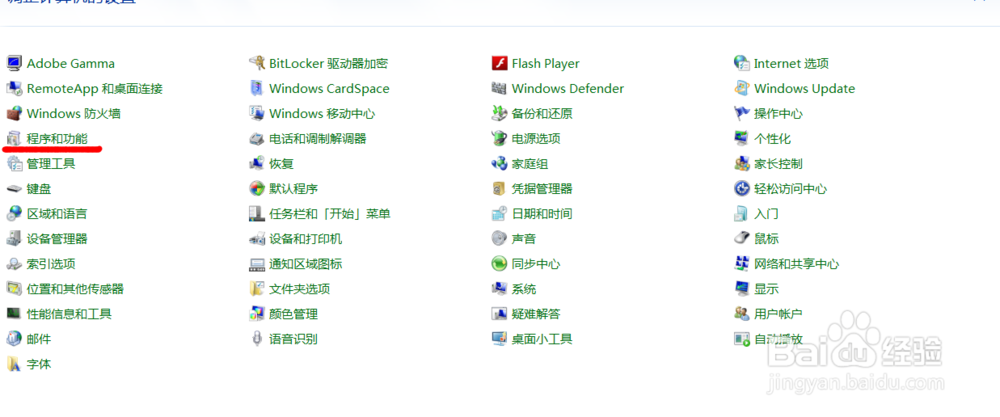Click the 字体 folder icon
The width and height of the screenshot is (1000, 417).
(14, 364)
